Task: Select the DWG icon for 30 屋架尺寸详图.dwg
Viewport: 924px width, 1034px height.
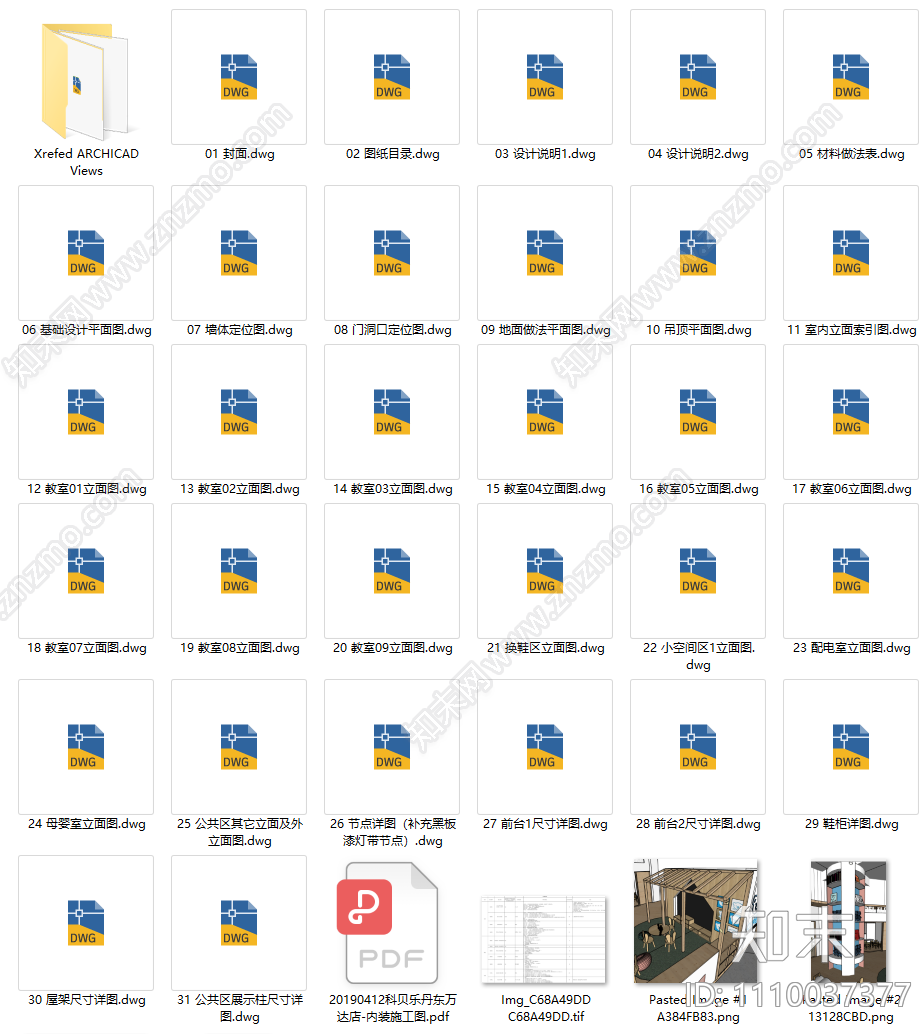Action: [86, 923]
